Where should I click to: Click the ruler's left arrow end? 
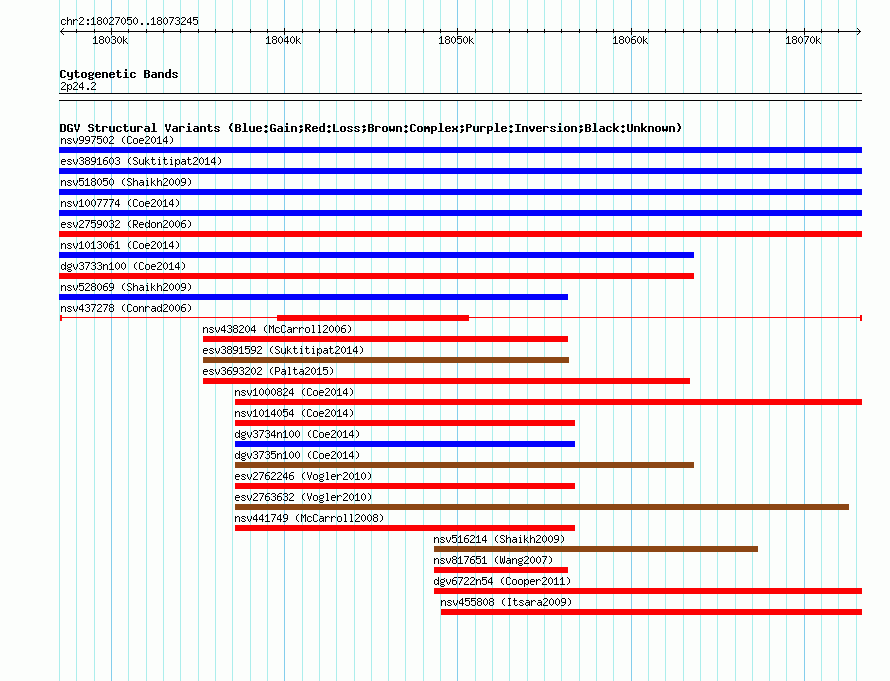(x=62, y=32)
